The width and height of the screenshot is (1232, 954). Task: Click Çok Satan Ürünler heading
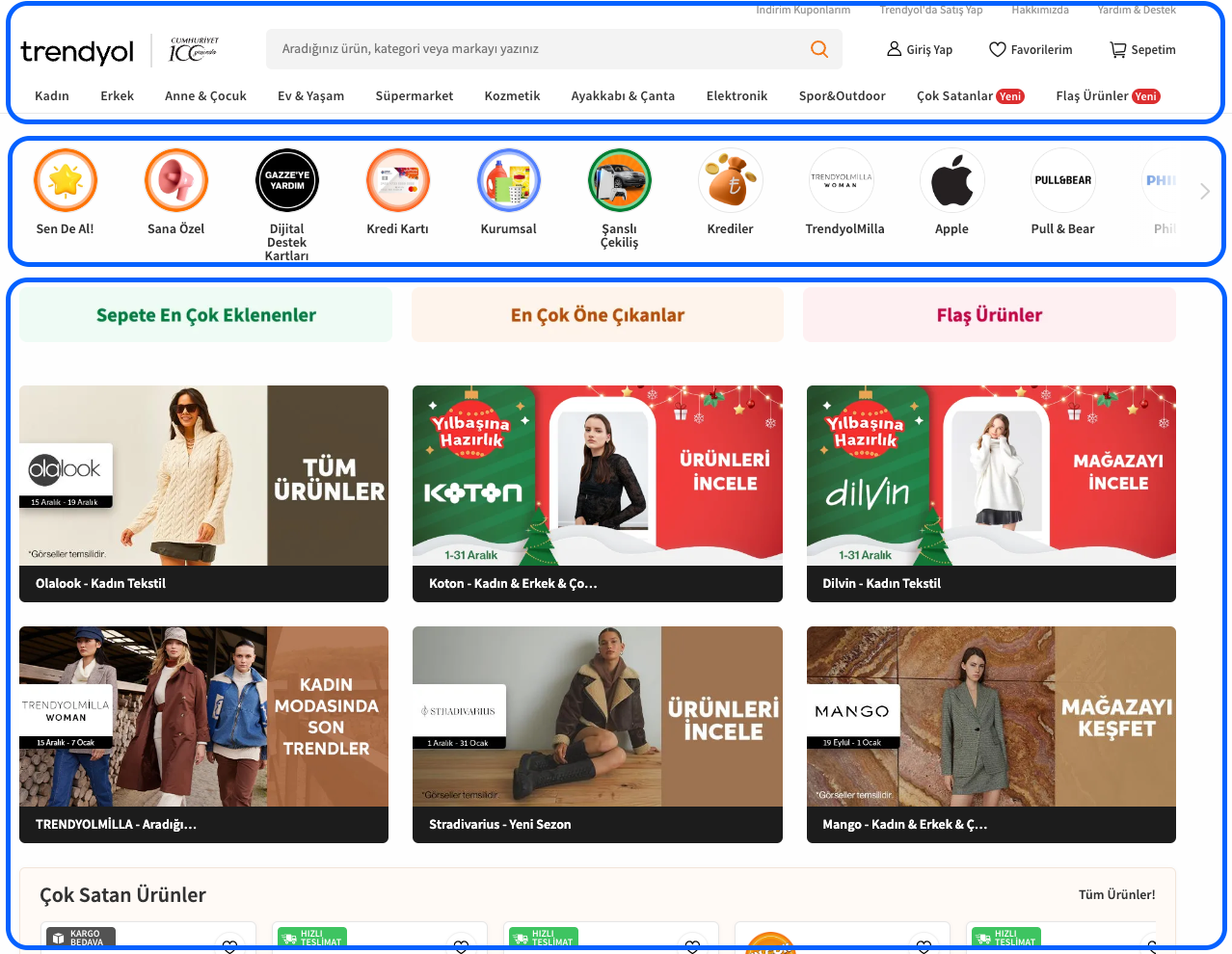(x=122, y=895)
